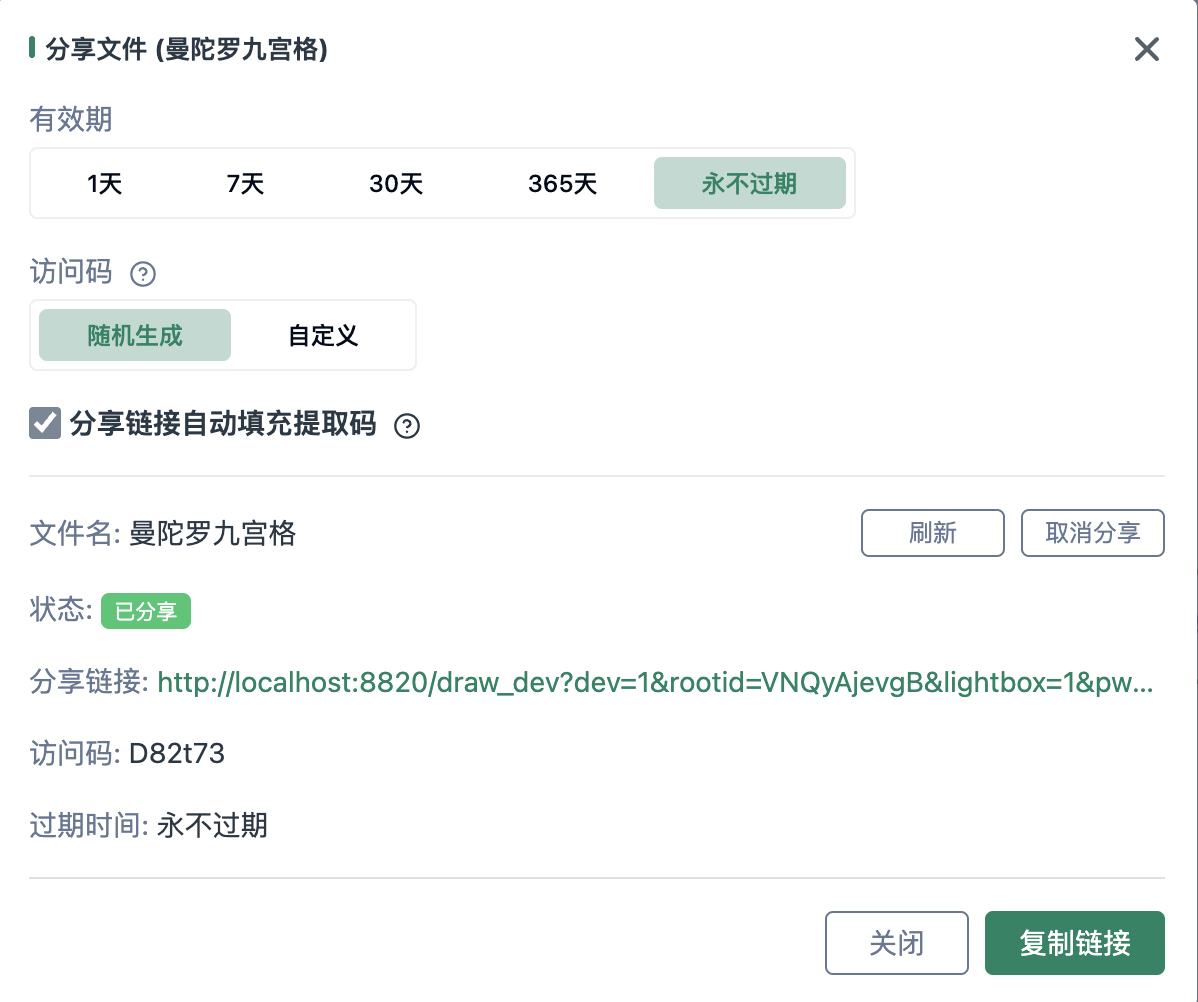1198x1002 pixels.
Task: Switch access code to 随机生成
Action: click(135, 335)
